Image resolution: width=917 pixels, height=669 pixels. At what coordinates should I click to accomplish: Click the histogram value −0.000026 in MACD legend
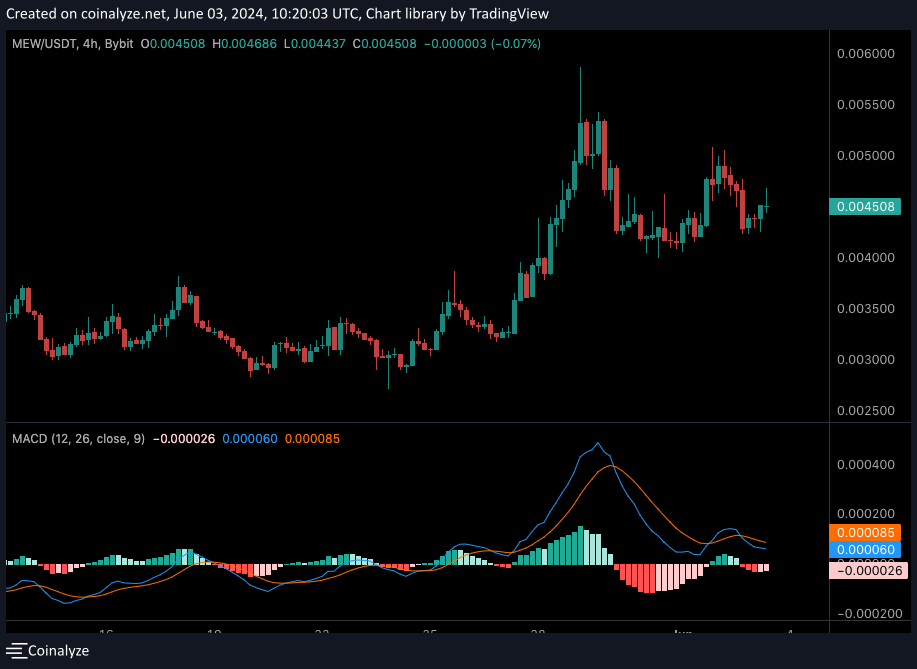click(x=184, y=438)
